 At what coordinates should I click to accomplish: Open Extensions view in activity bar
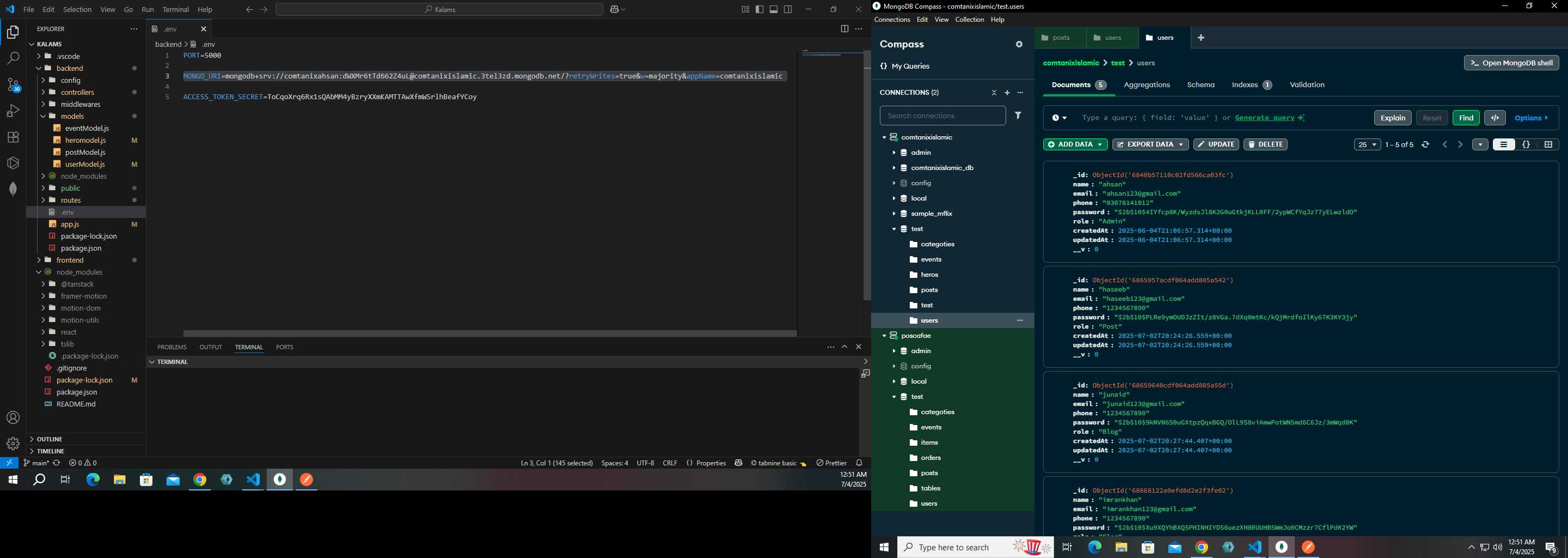[13, 137]
